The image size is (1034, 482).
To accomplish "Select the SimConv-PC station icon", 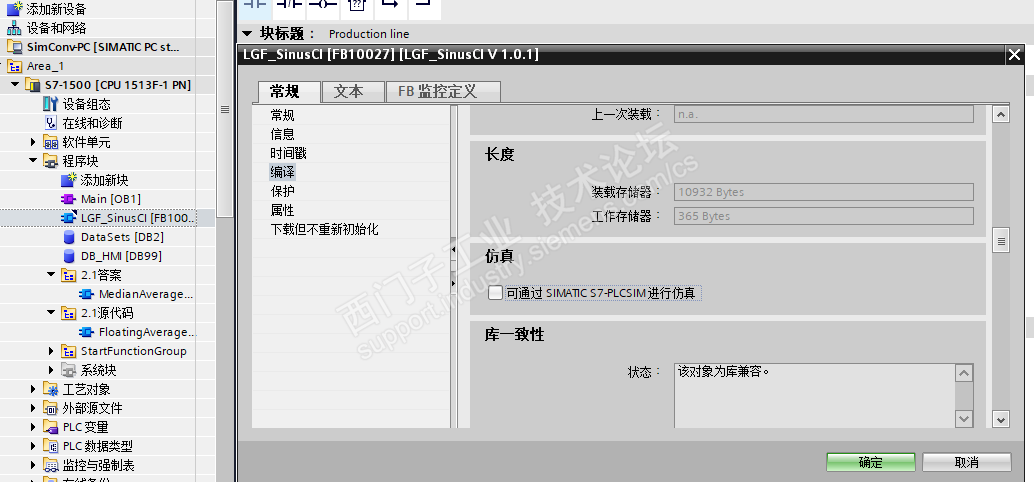I will [x=15, y=47].
